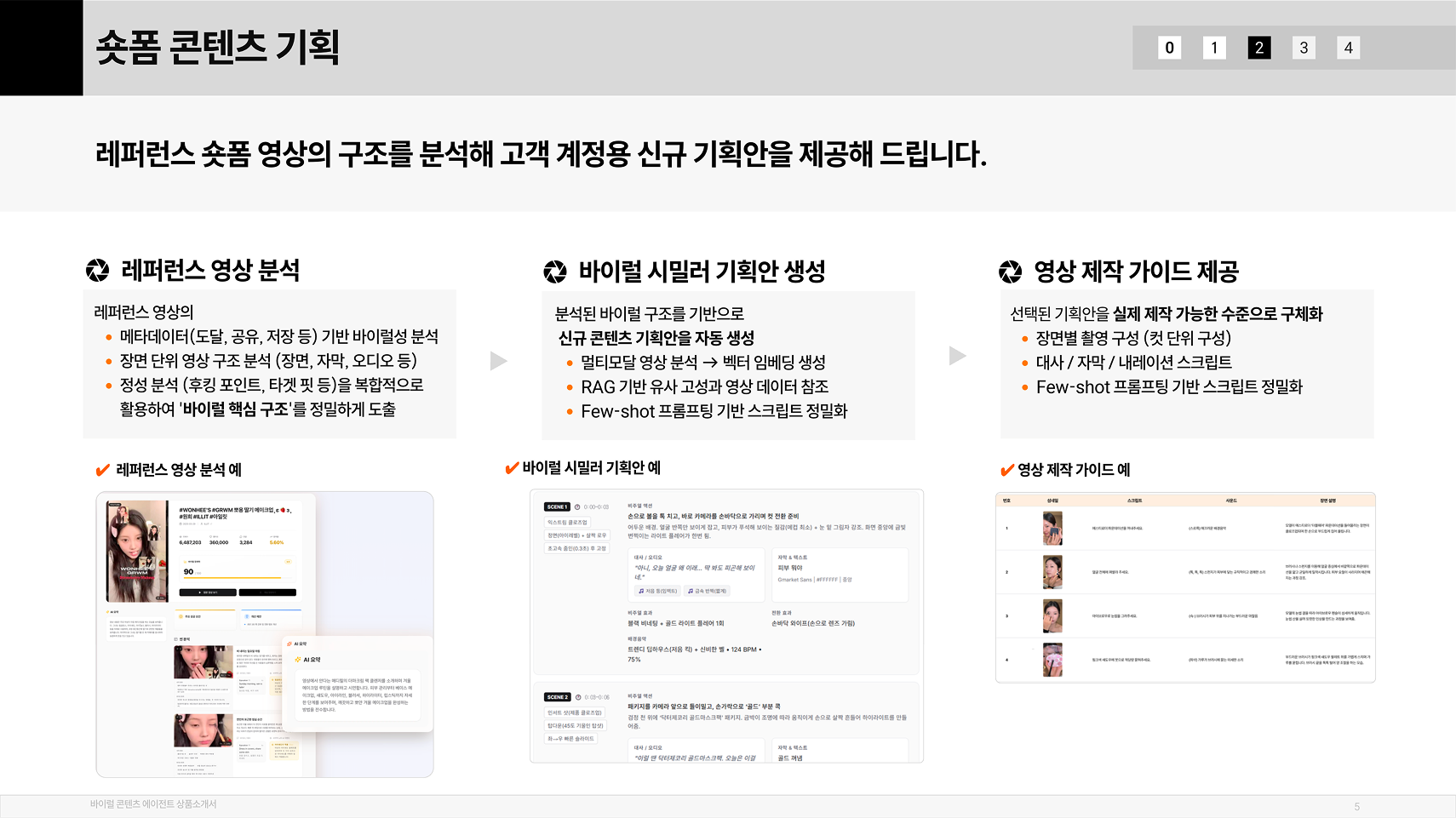Open the WONHEE GRWM video thumbnail
Screen dimensions: 1456x818
(x=136, y=551)
